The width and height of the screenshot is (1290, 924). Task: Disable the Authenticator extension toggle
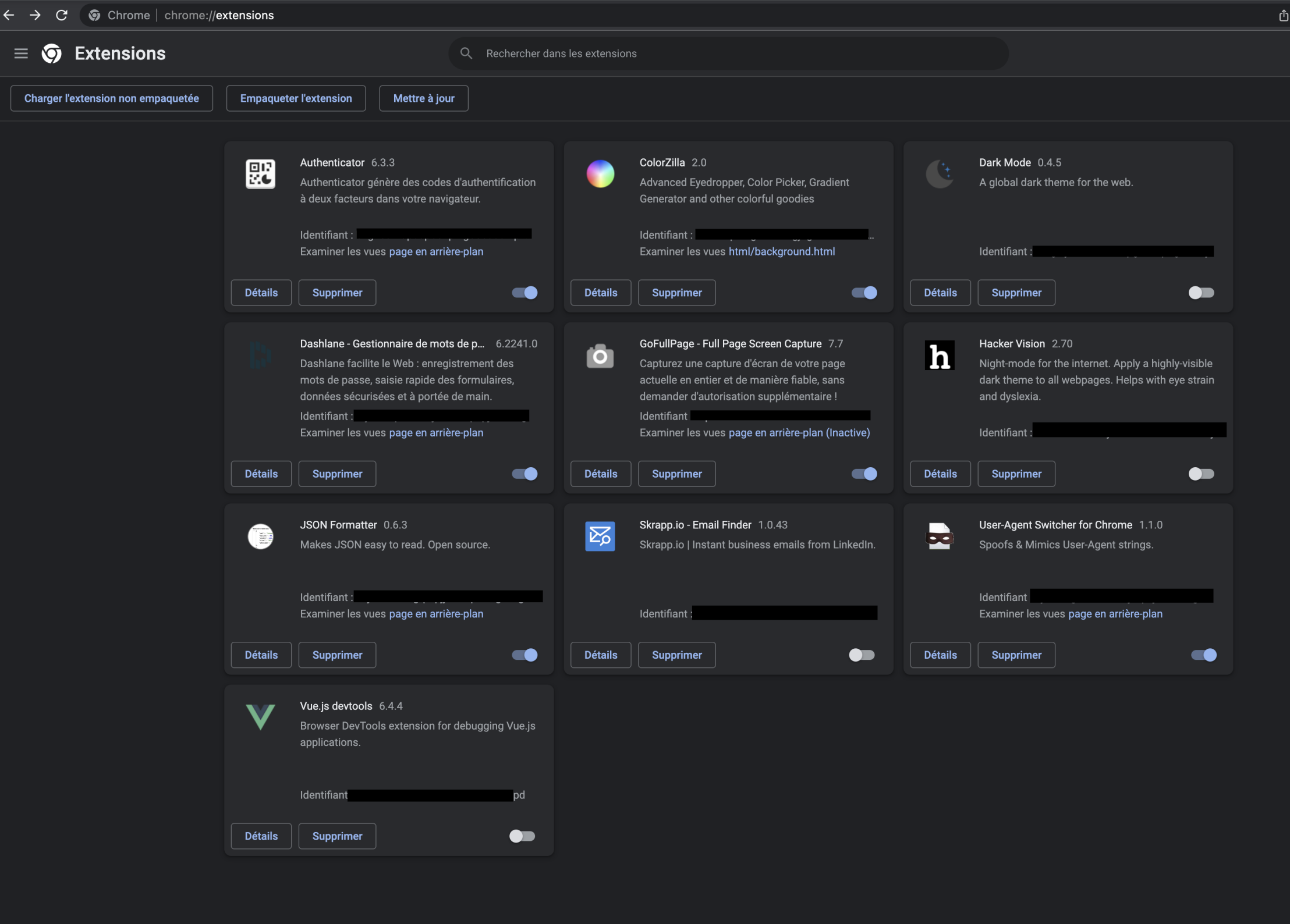(524, 293)
